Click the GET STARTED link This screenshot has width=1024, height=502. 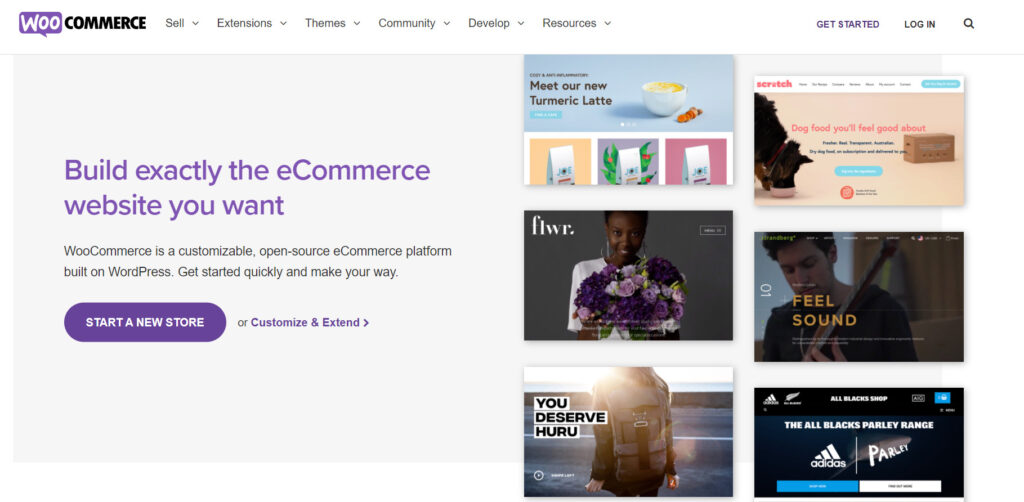(x=848, y=24)
